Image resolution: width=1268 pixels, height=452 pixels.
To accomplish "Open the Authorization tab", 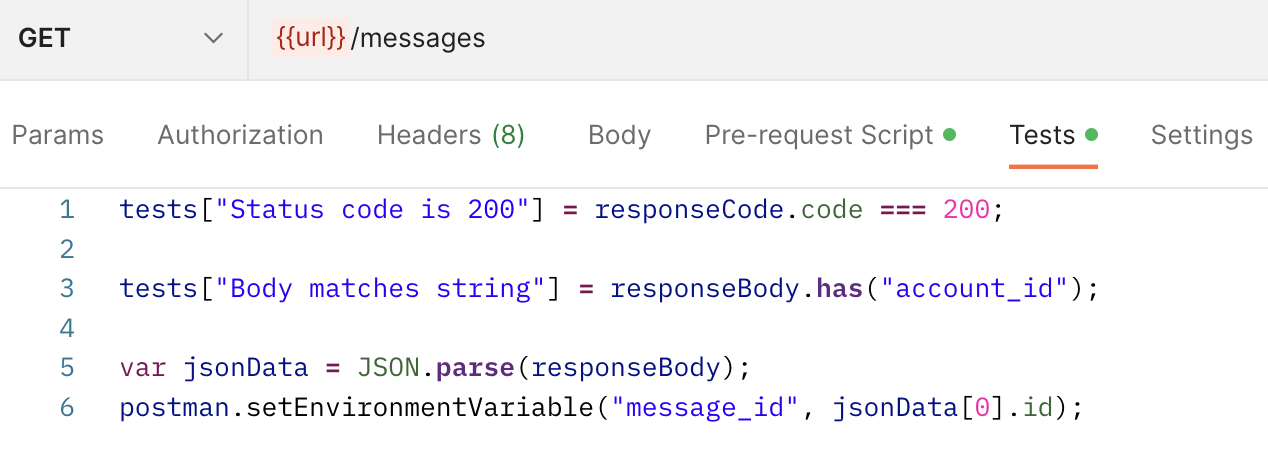I will [240, 135].
